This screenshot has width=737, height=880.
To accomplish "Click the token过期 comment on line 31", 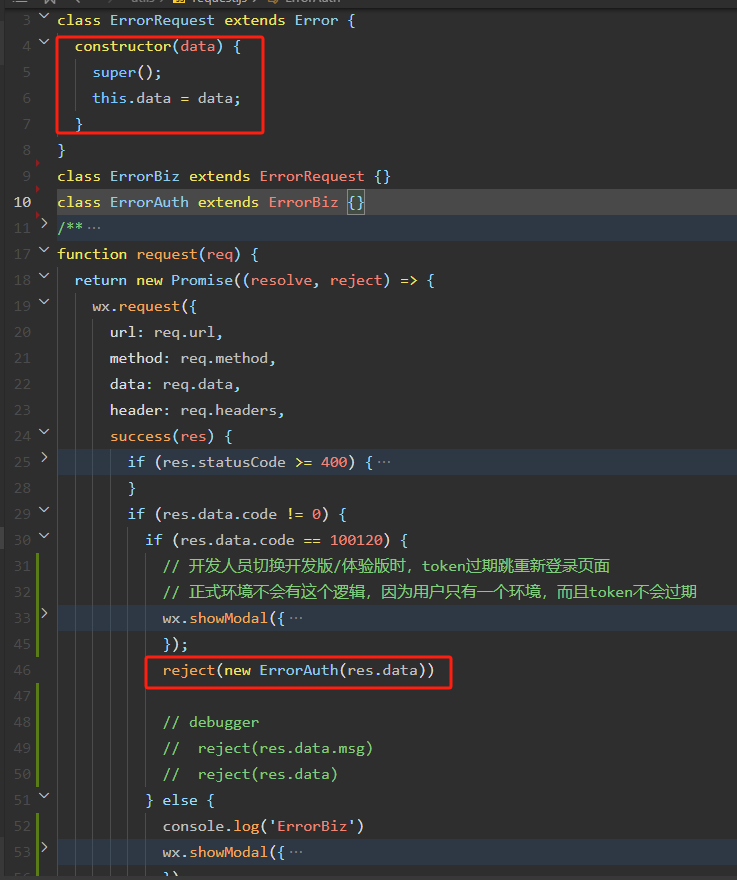I will pyautogui.click(x=386, y=566).
